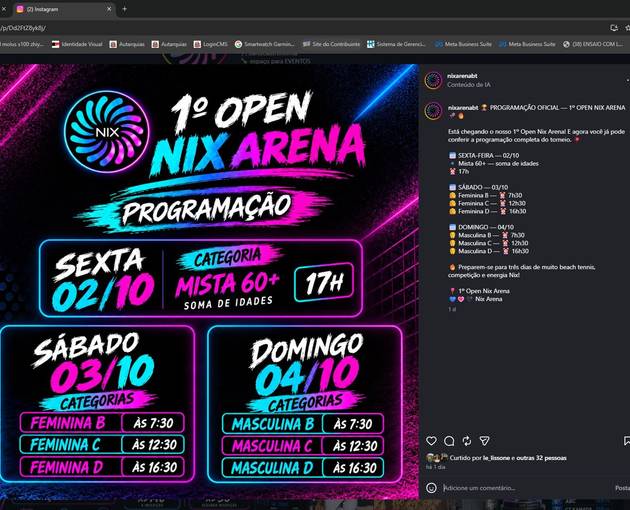Viewport: 630px width, 510px height.
Task: Open the Autarquias bookmark beside Identidade Visual
Action: pos(127,44)
